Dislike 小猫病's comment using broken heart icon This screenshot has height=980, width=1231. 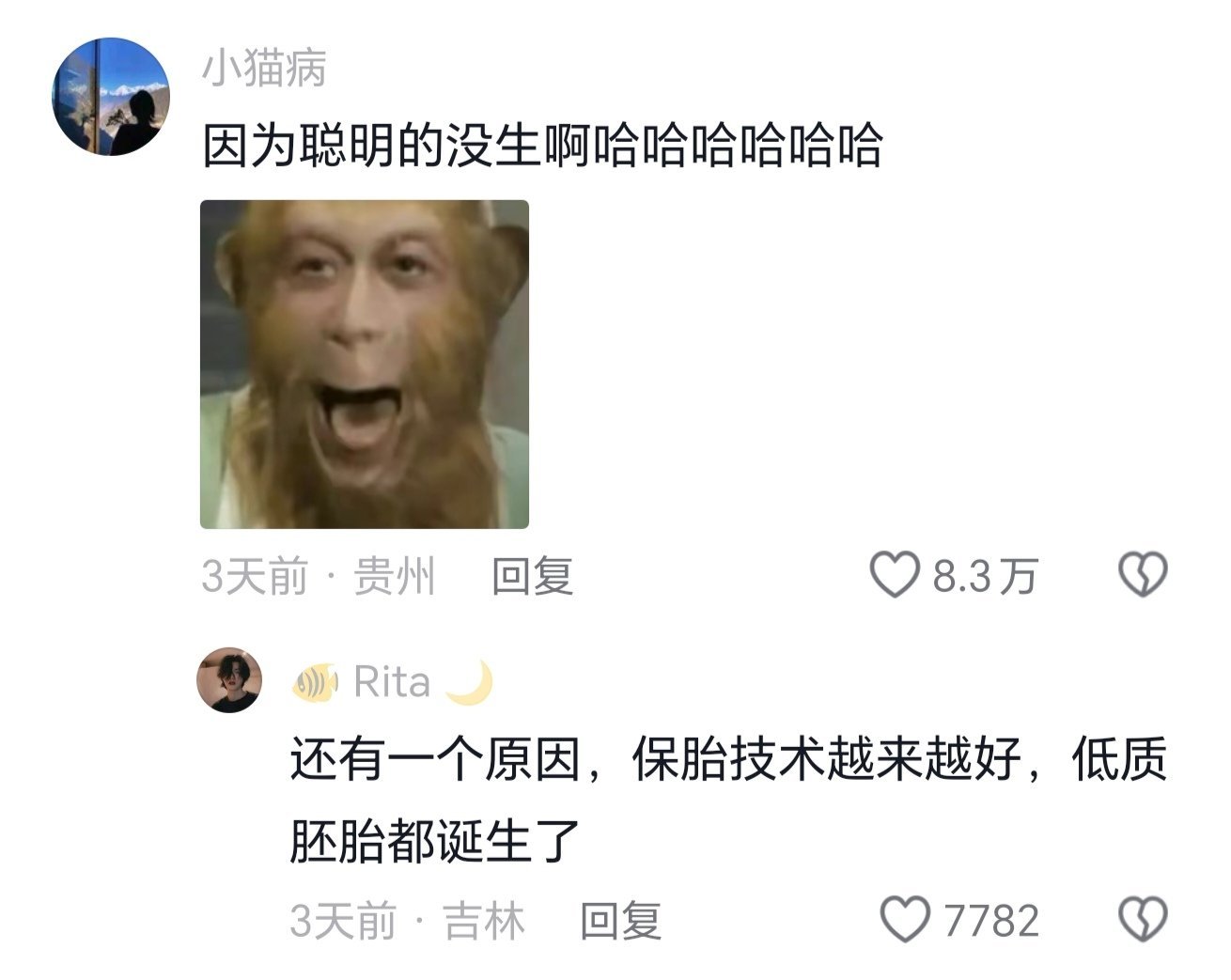click(1143, 575)
